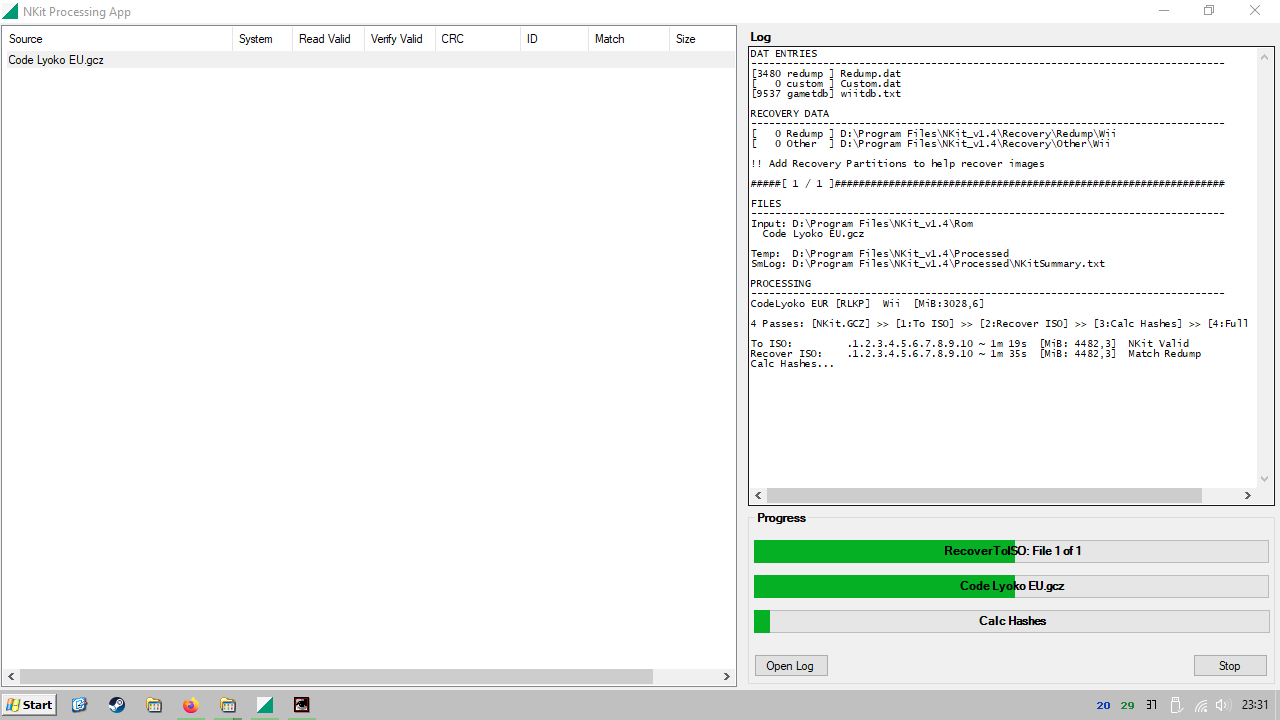Open the Windows Start menu
Screen dimensions: 1280x720
click(x=29, y=705)
